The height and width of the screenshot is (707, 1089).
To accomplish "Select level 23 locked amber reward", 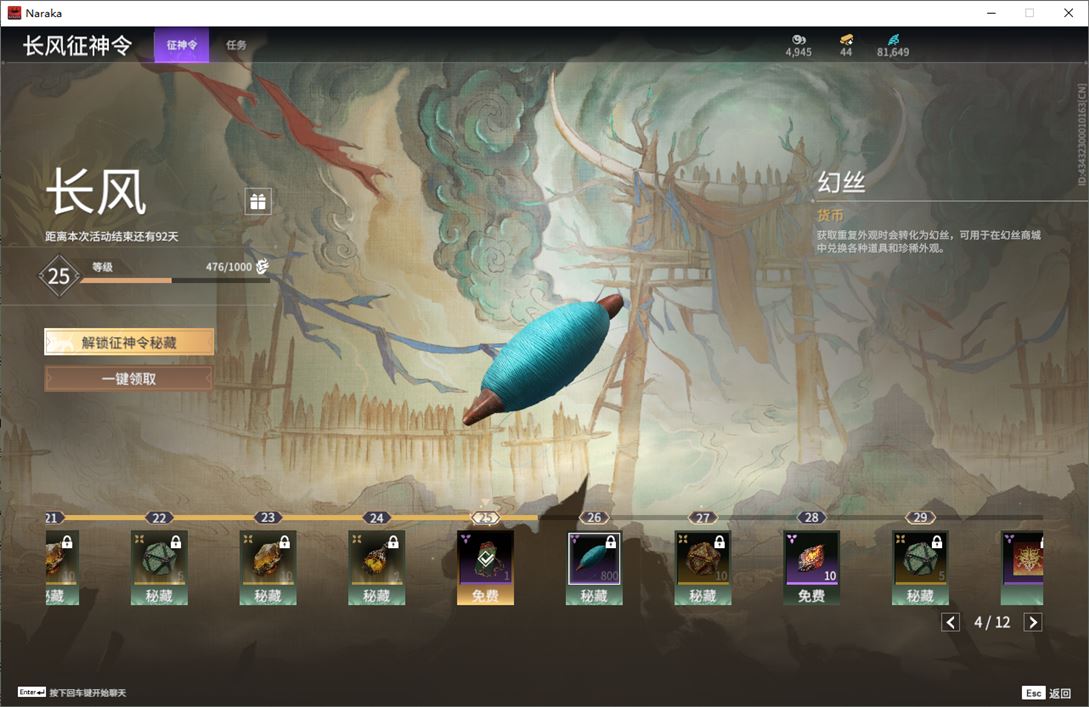I will coord(268,568).
